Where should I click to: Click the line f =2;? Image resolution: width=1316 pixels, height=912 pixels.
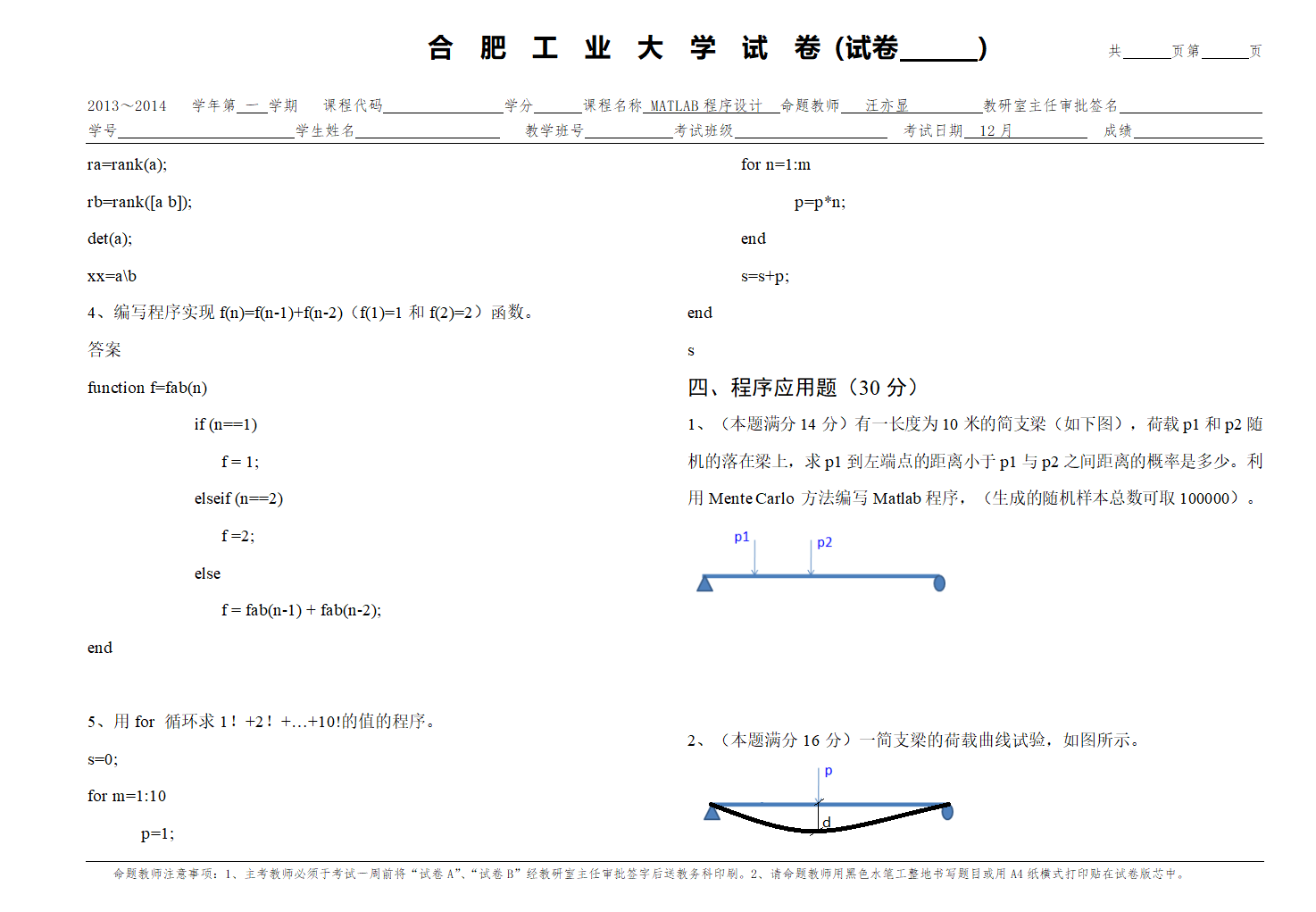click(237, 536)
